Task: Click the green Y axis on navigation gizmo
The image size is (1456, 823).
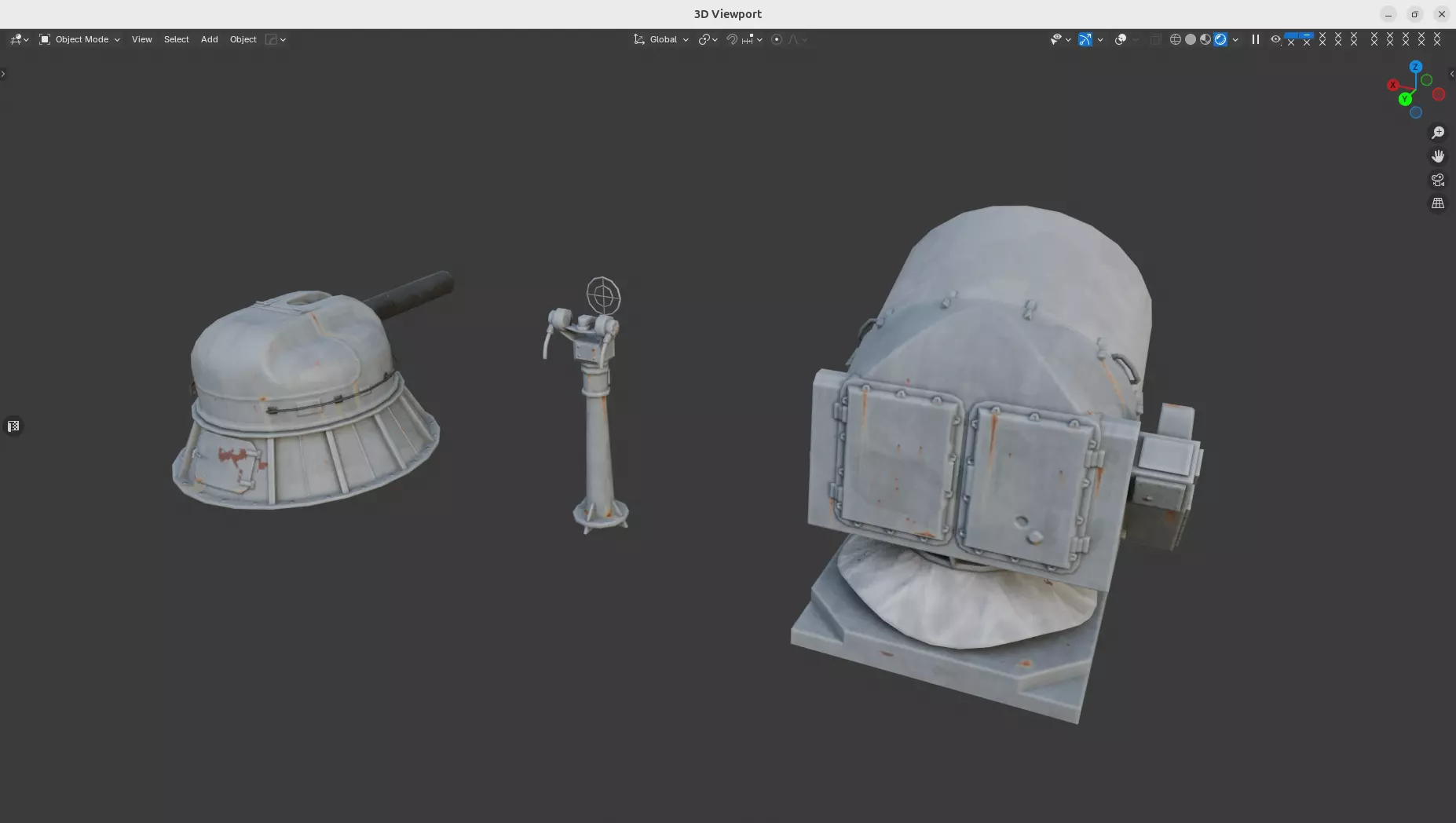Action: 1405,99
